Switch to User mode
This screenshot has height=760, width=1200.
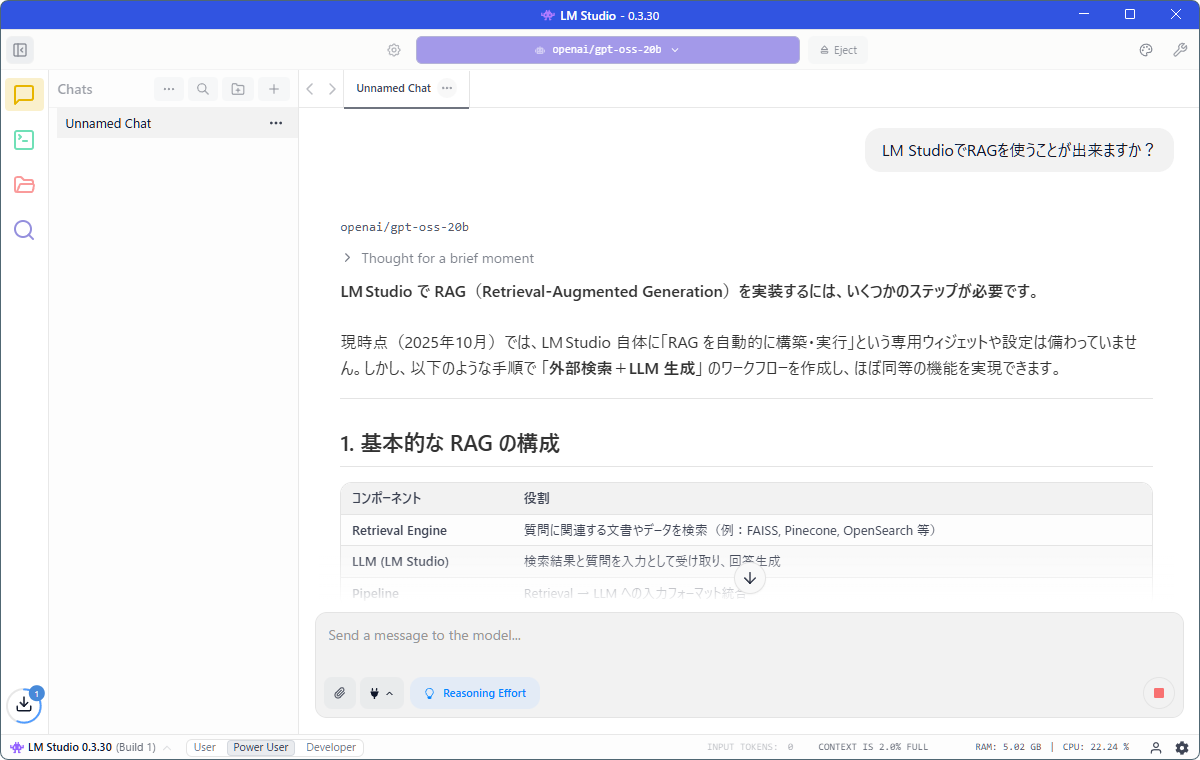pyautogui.click(x=205, y=747)
